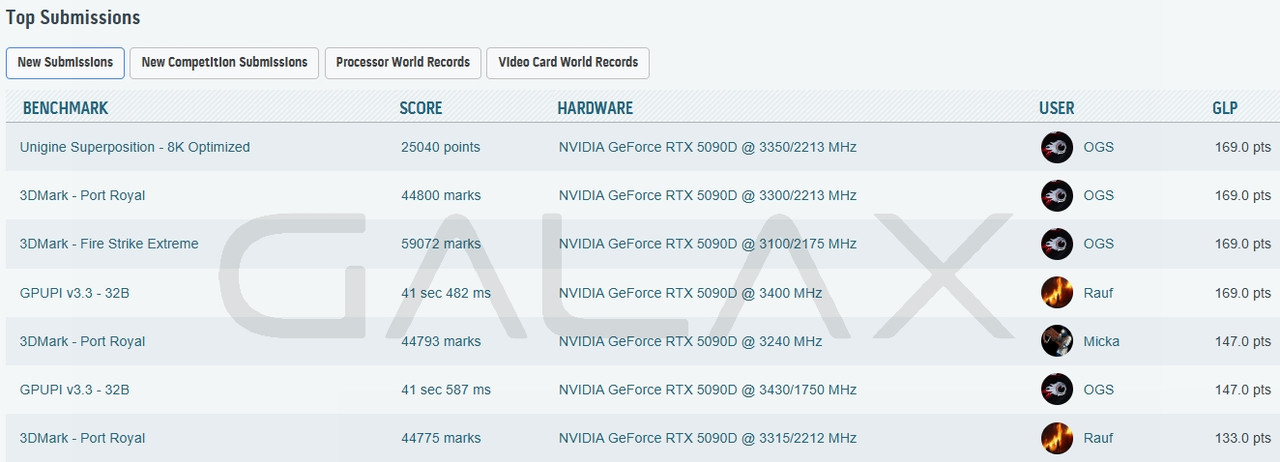Image resolution: width=1280 pixels, height=462 pixels.
Task: Click OGS avatar in Fire Strike Extreme row
Action: point(1057,244)
